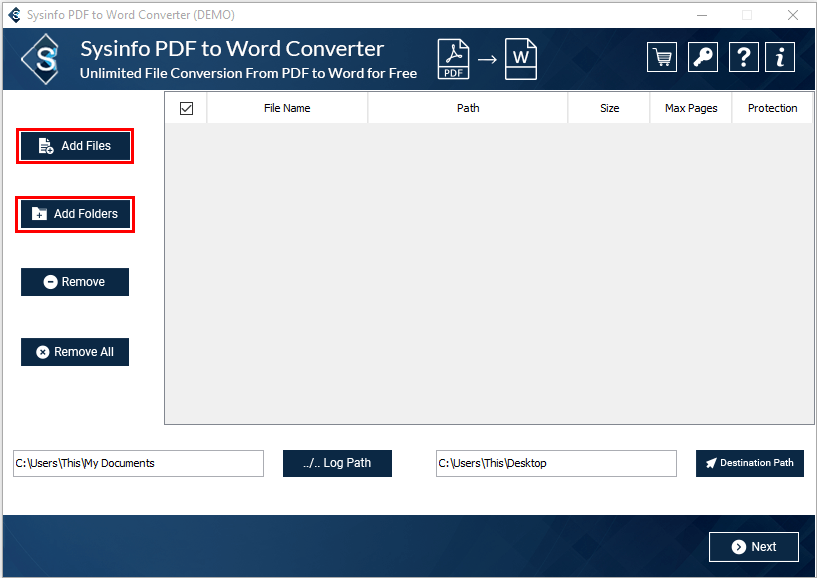The width and height of the screenshot is (817, 578).
Task: Click the PDF document icon in banner
Action: (453, 58)
